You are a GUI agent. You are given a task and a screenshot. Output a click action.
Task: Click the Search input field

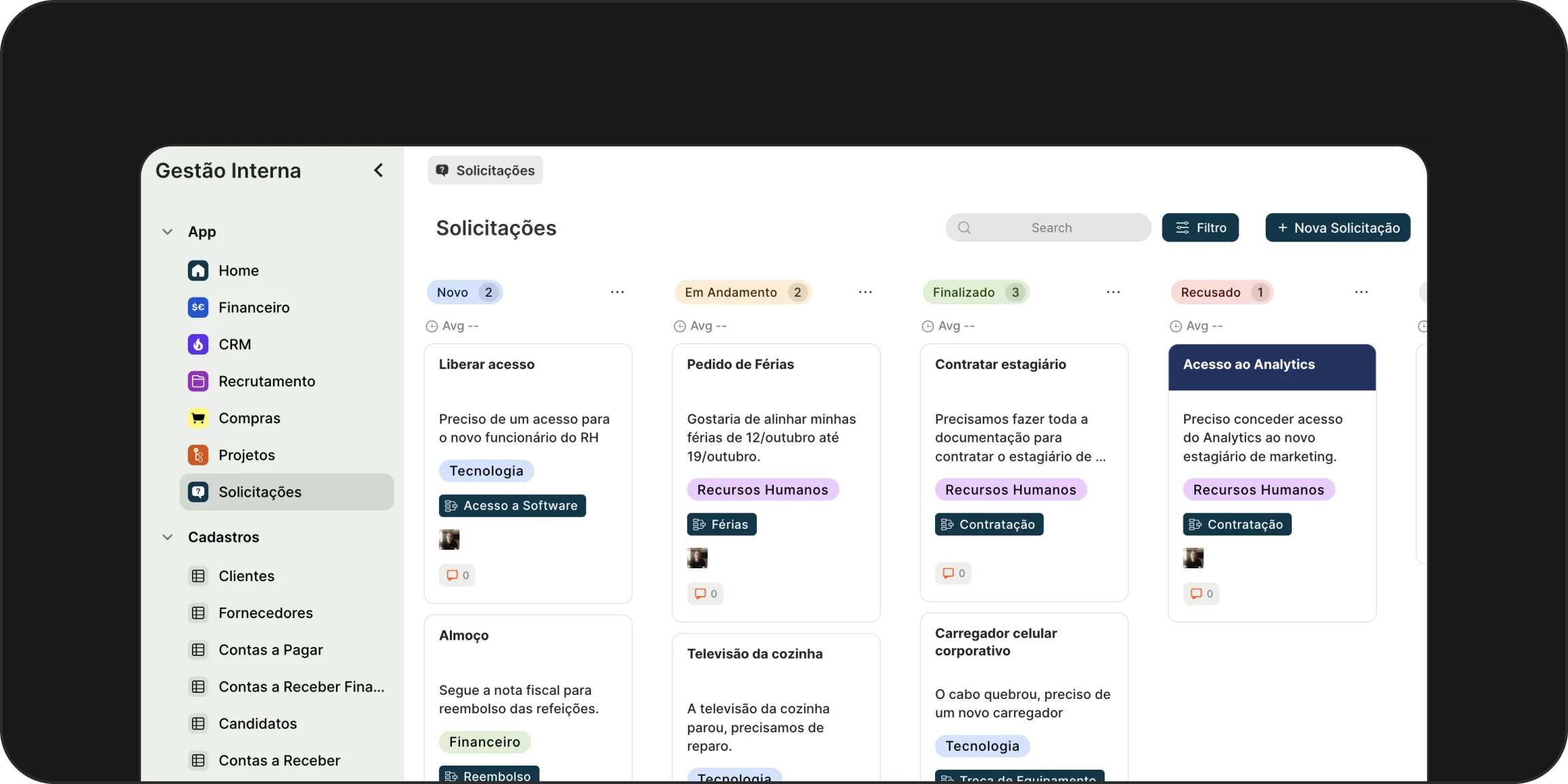[1051, 227]
